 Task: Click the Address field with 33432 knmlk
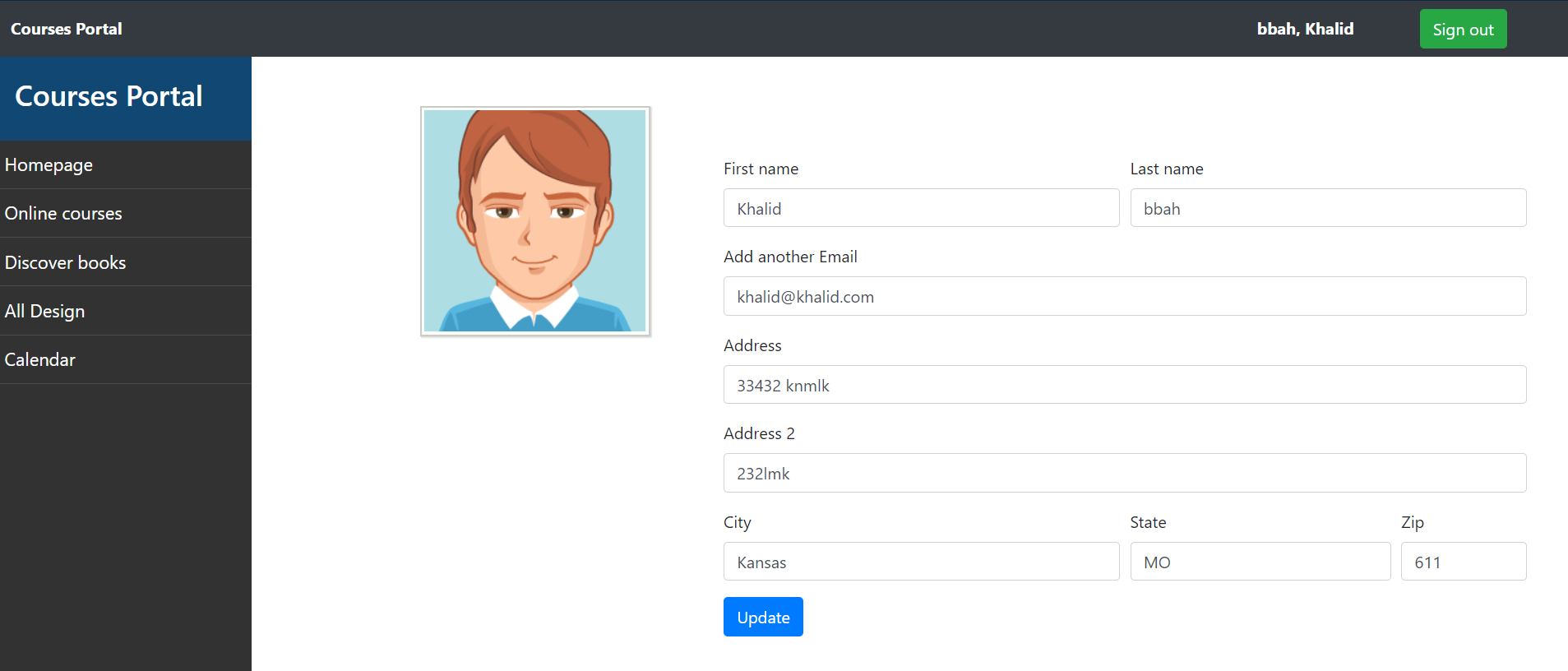[x=1125, y=385]
